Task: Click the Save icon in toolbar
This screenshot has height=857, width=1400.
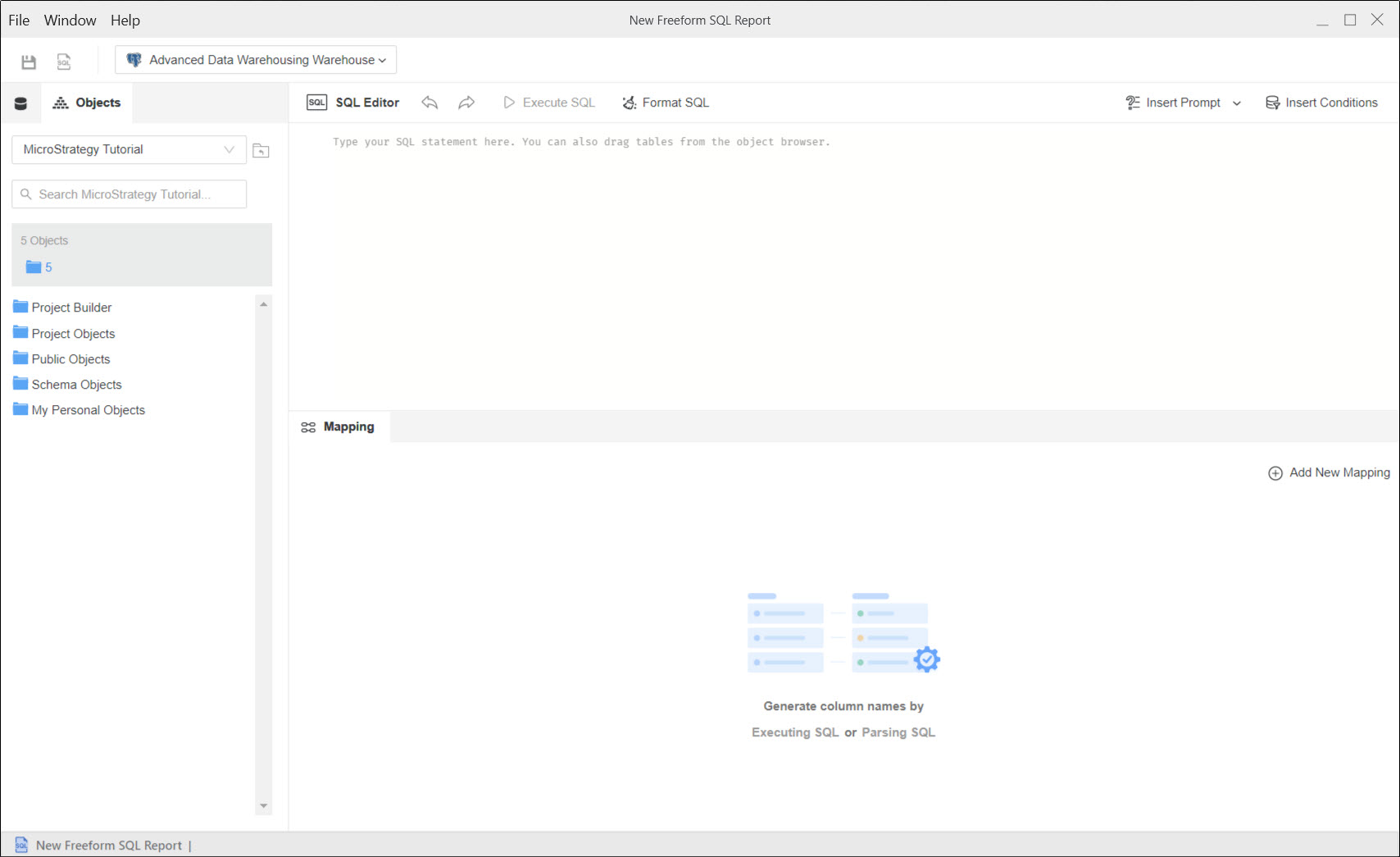Action: tap(29, 62)
